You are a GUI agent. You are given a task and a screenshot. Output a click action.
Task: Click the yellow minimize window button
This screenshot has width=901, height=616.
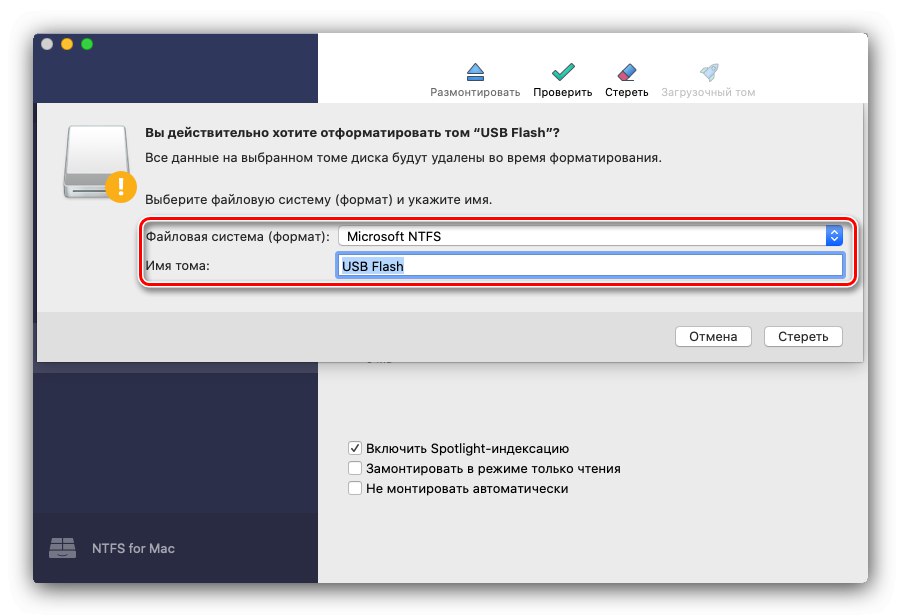click(x=67, y=44)
